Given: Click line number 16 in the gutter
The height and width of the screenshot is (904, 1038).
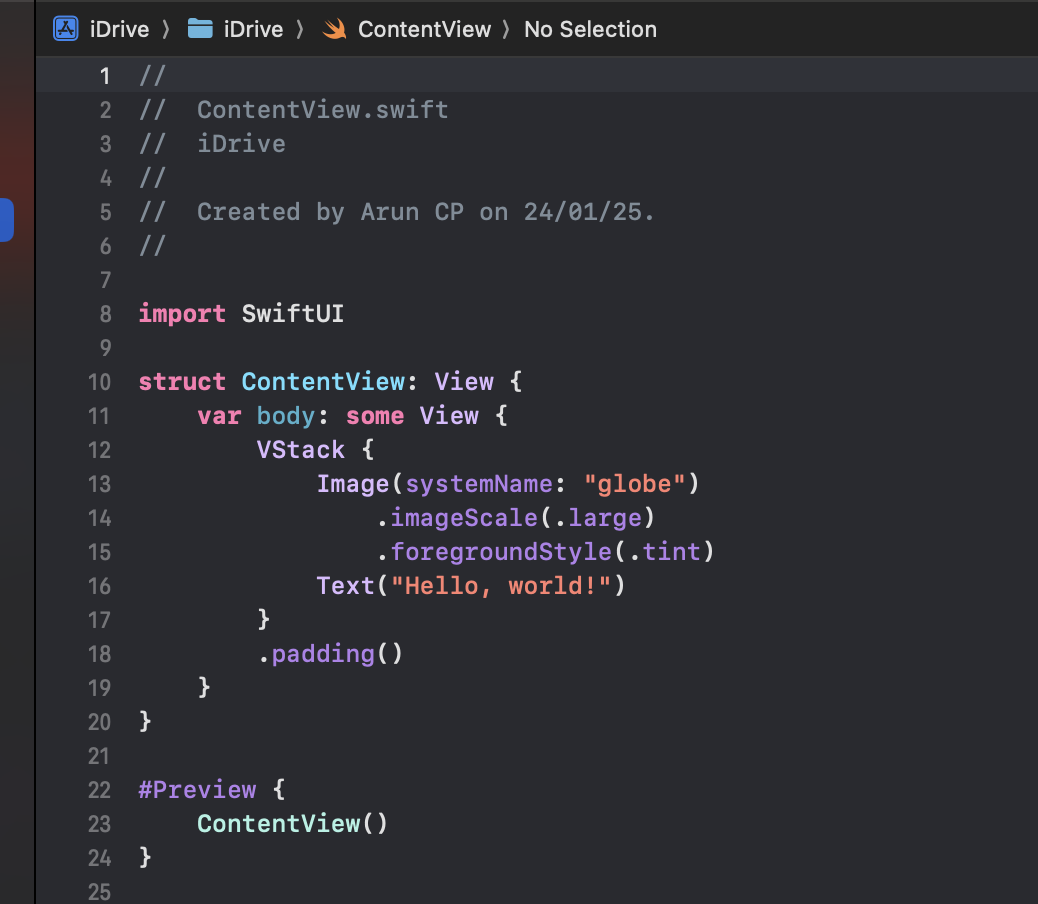Looking at the screenshot, I should point(99,586).
